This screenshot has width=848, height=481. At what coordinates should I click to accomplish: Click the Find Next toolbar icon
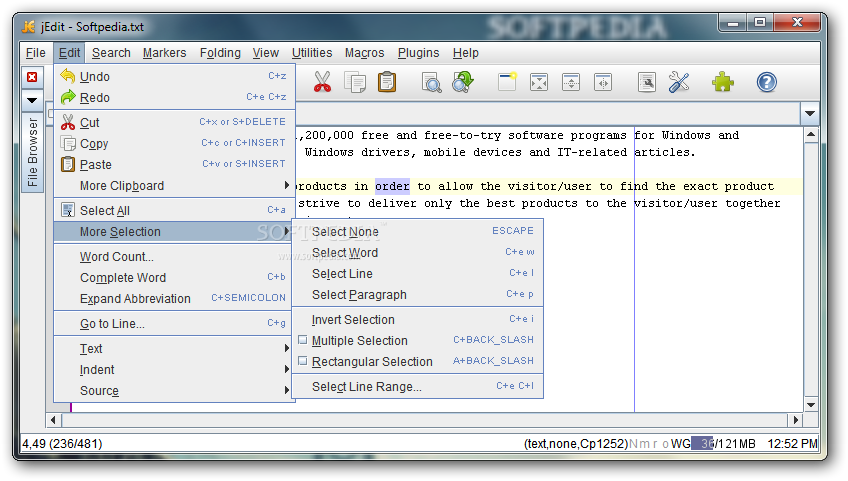point(463,82)
